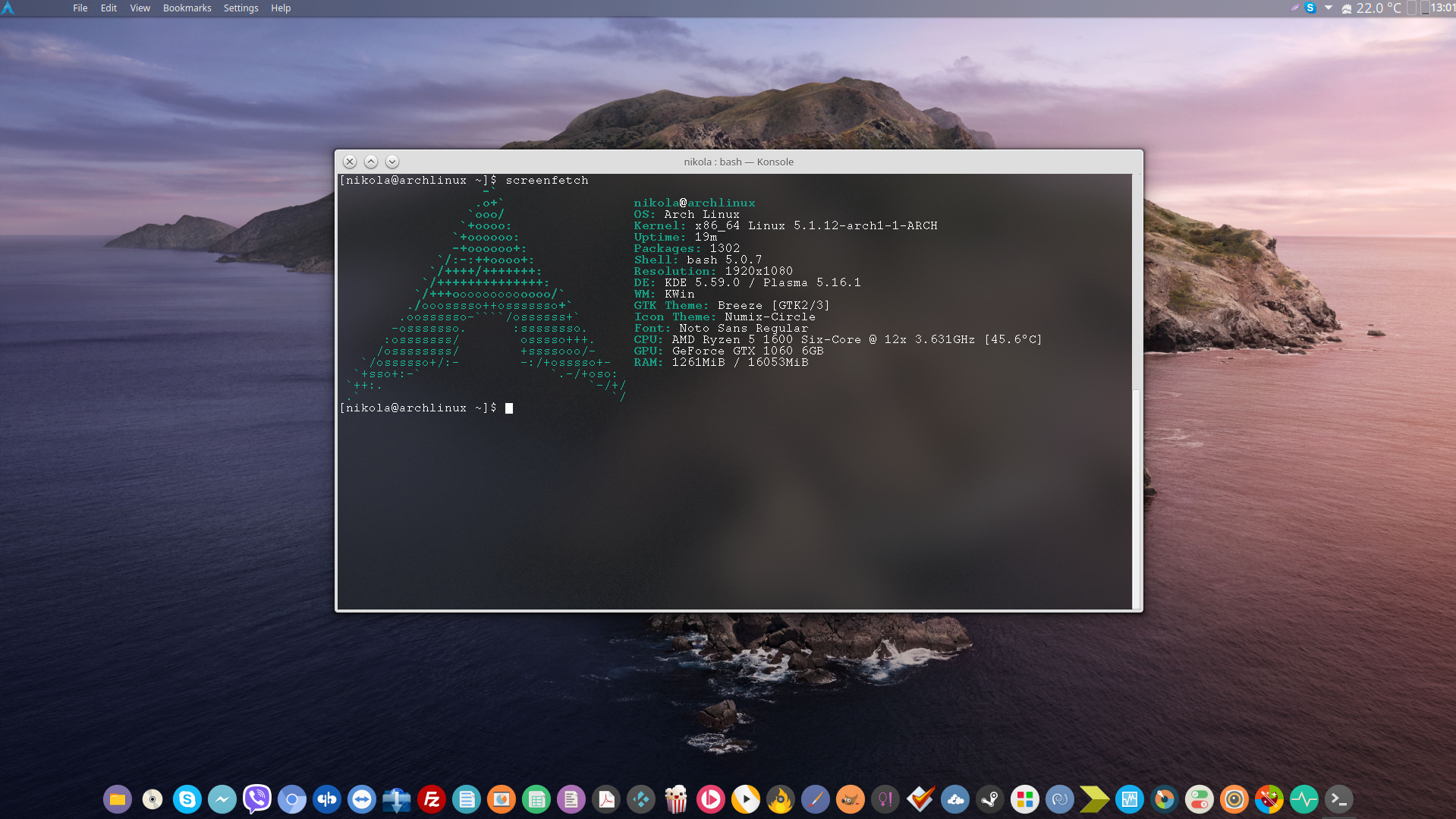The width and height of the screenshot is (1456, 819).
Task: Launch the paintbrush drawing app in dock
Action: point(816,799)
